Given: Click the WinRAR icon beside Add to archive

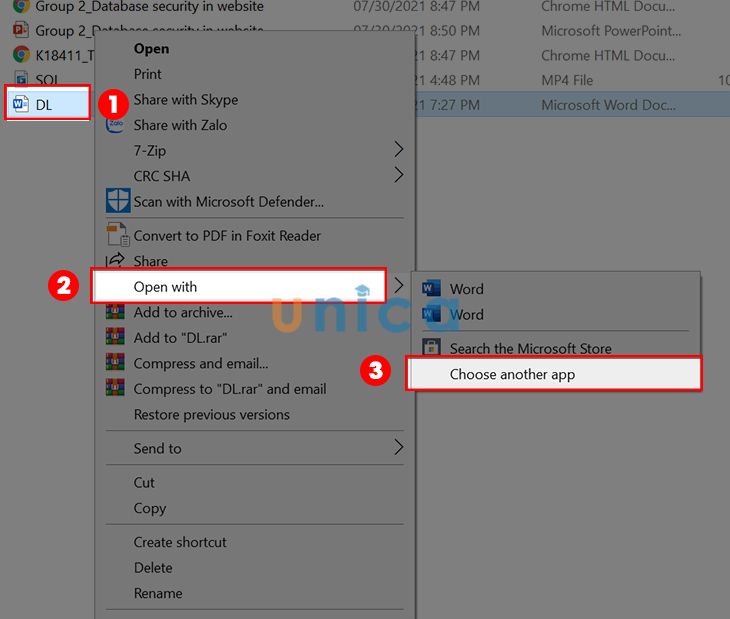Looking at the screenshot, I should pyautogui.click(x=115, y=311).
